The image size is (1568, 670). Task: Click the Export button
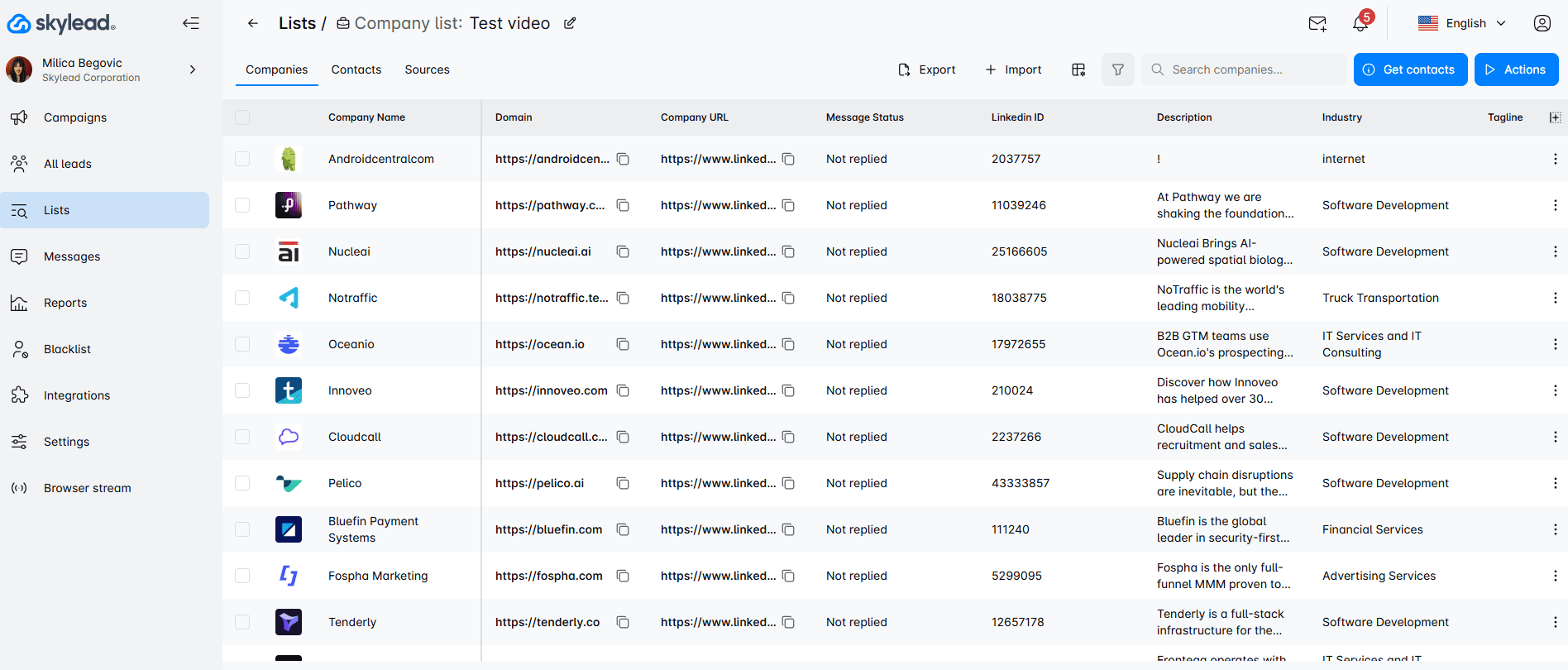pyautogui.click(x=927, y=69)
